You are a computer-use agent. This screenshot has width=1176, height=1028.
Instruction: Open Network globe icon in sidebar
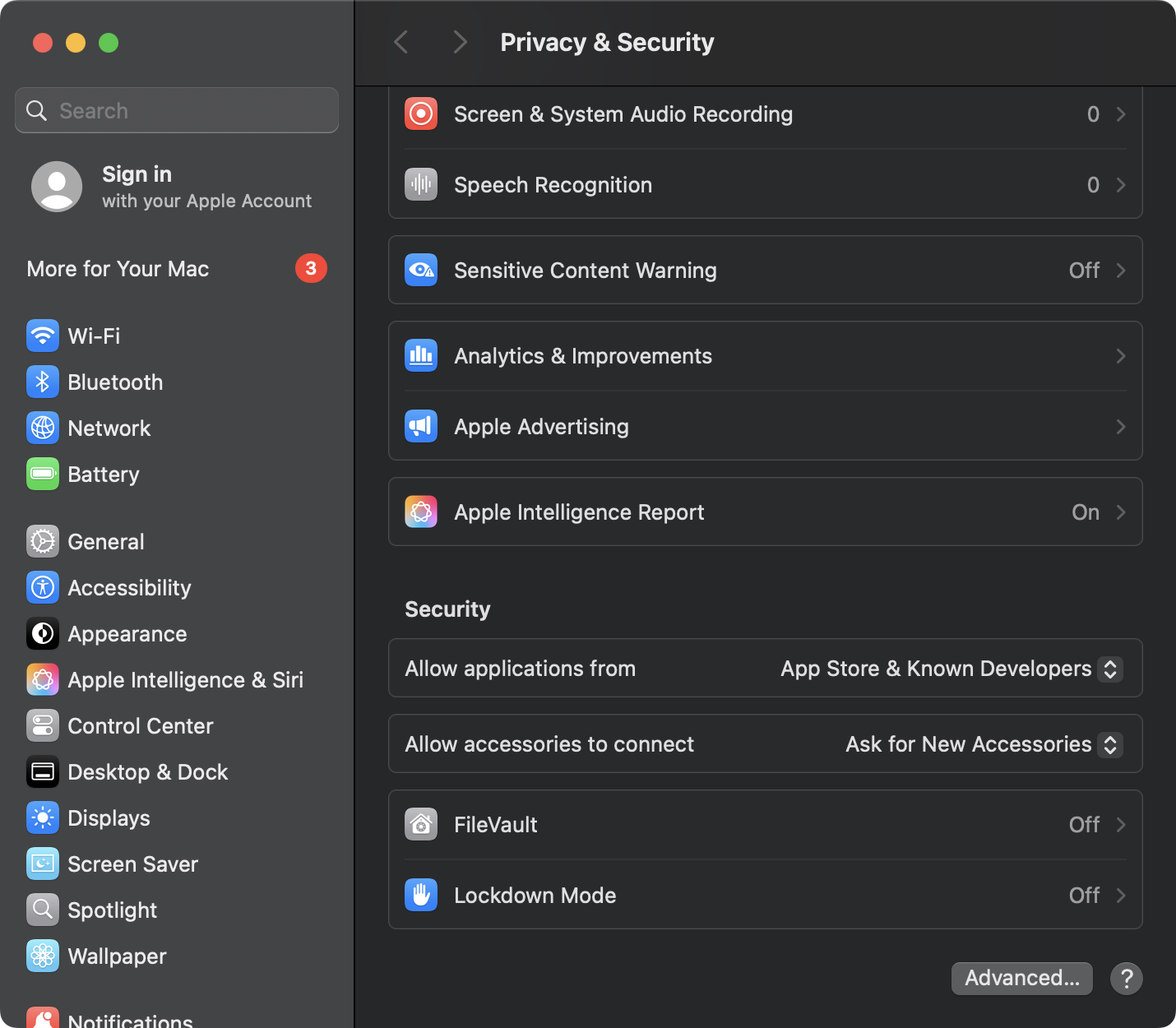[x=43, y=428]
